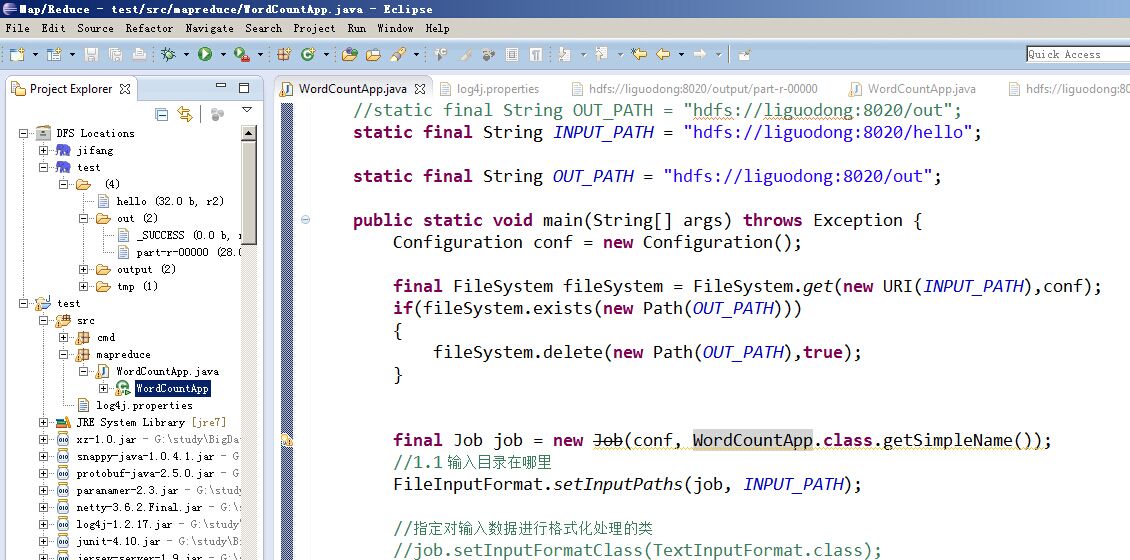Expand the cmd package node

pos(63,337)
